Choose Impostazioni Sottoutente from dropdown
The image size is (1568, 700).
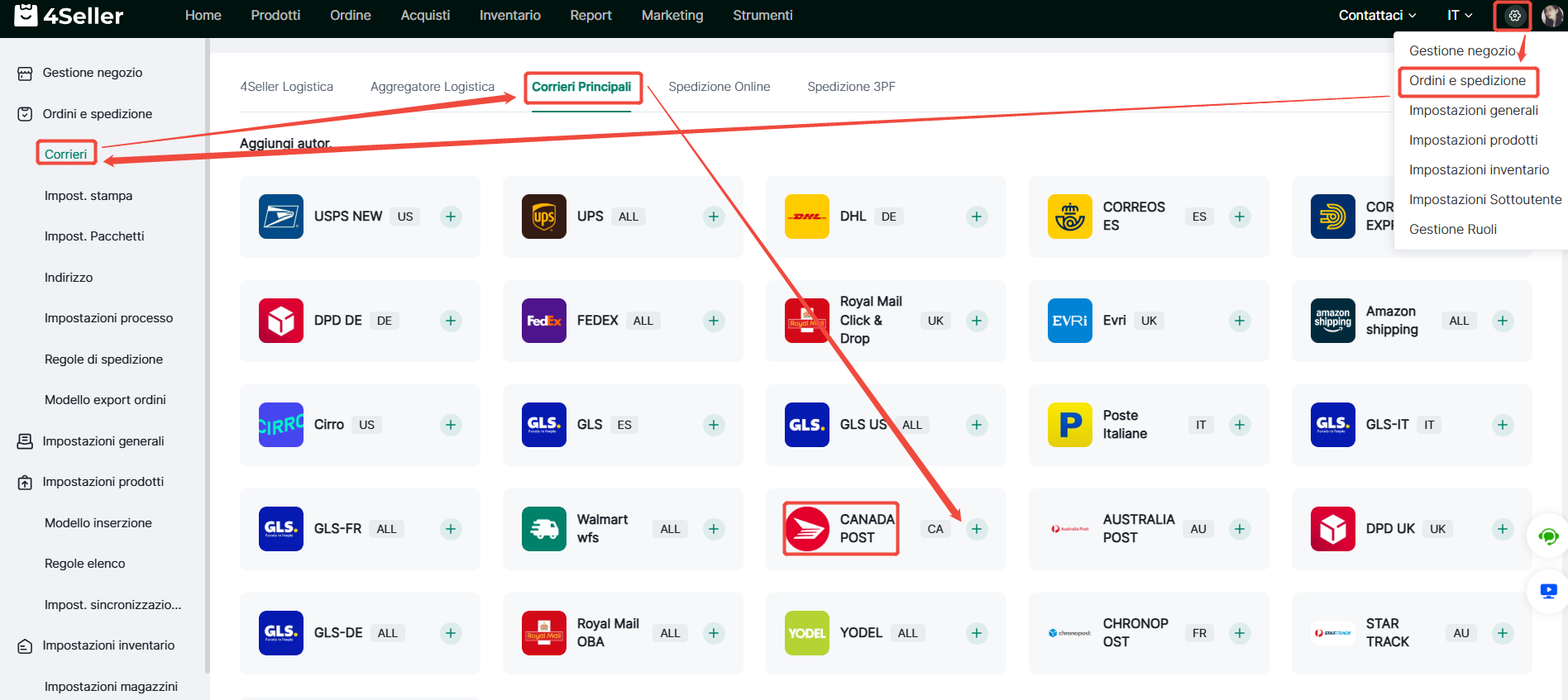[x=1485, y=200]
